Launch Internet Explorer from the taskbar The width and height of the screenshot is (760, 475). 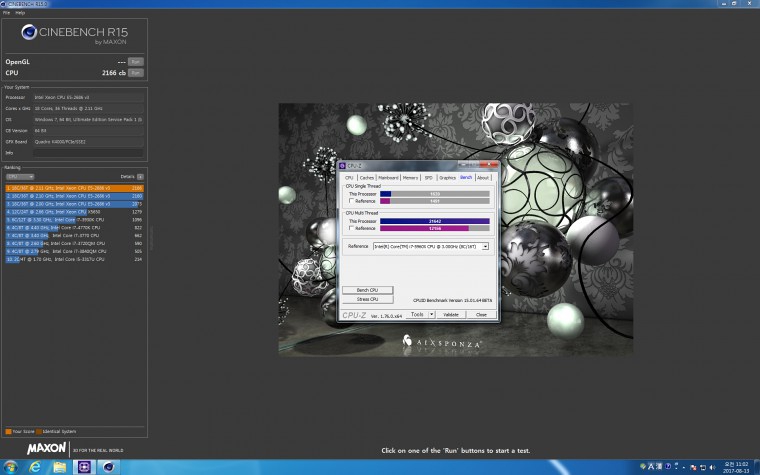point(35,467)
